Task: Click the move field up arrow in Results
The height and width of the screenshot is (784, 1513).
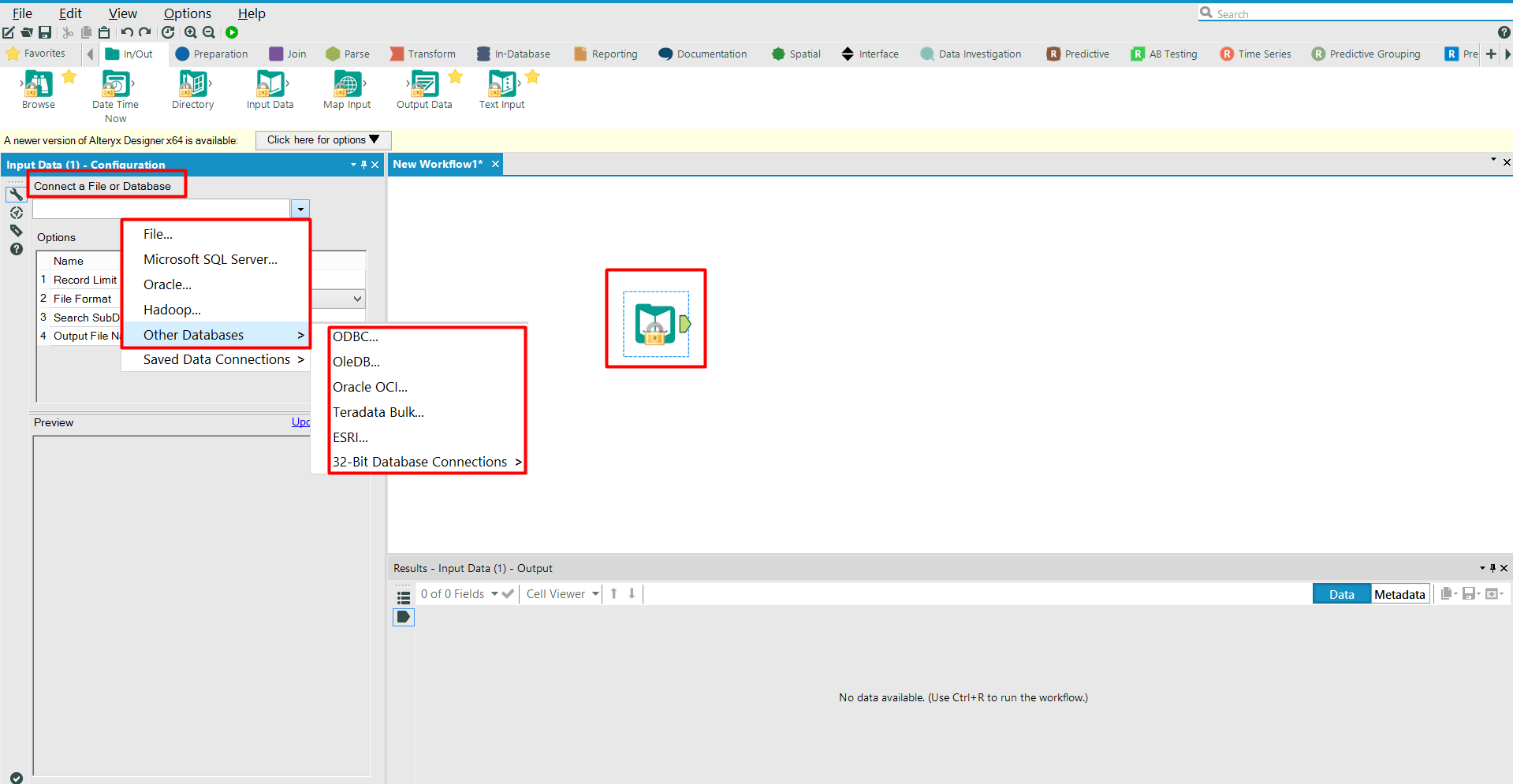Action: [613, 594]
